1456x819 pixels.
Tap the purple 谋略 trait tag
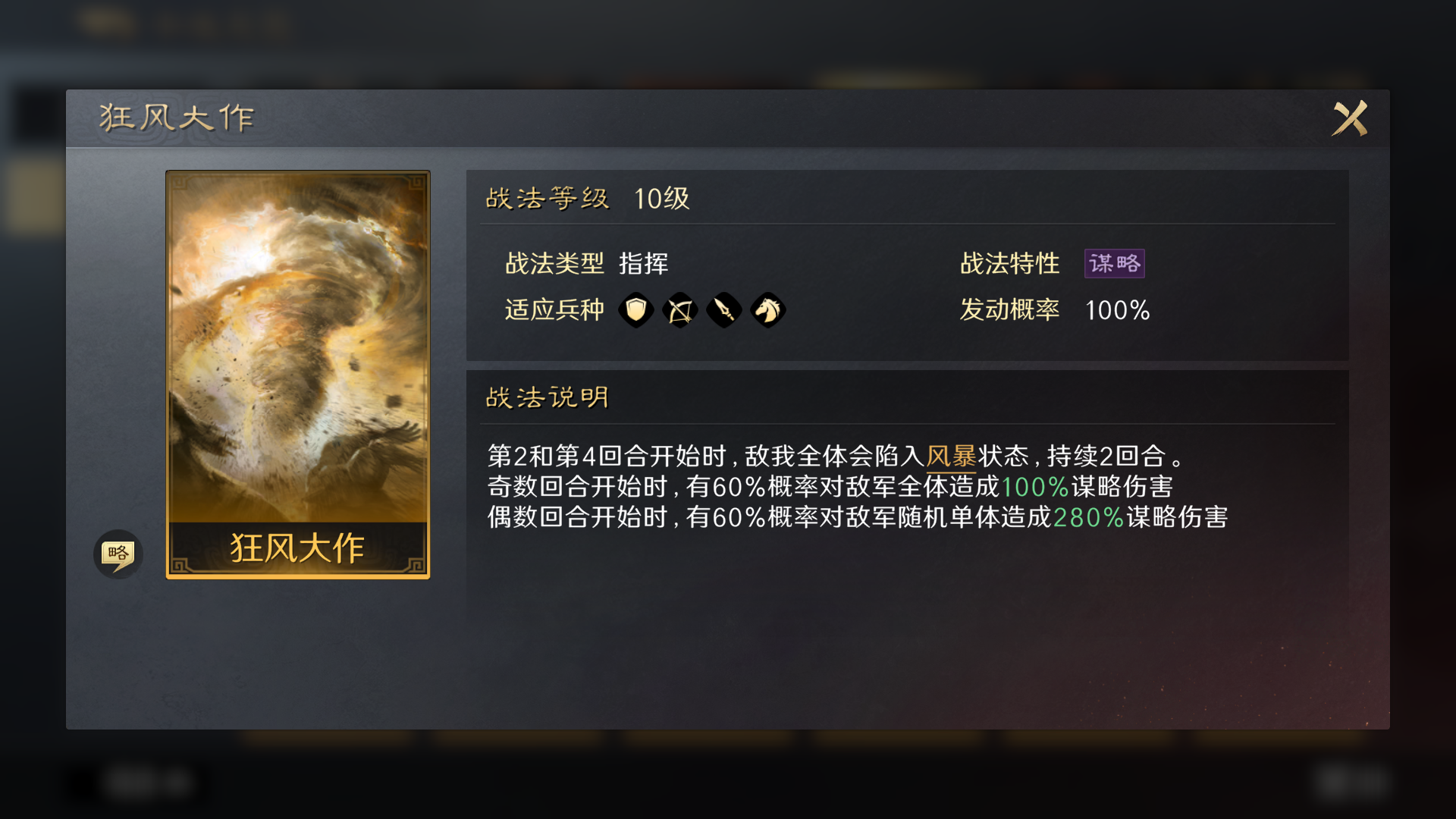1114,263
